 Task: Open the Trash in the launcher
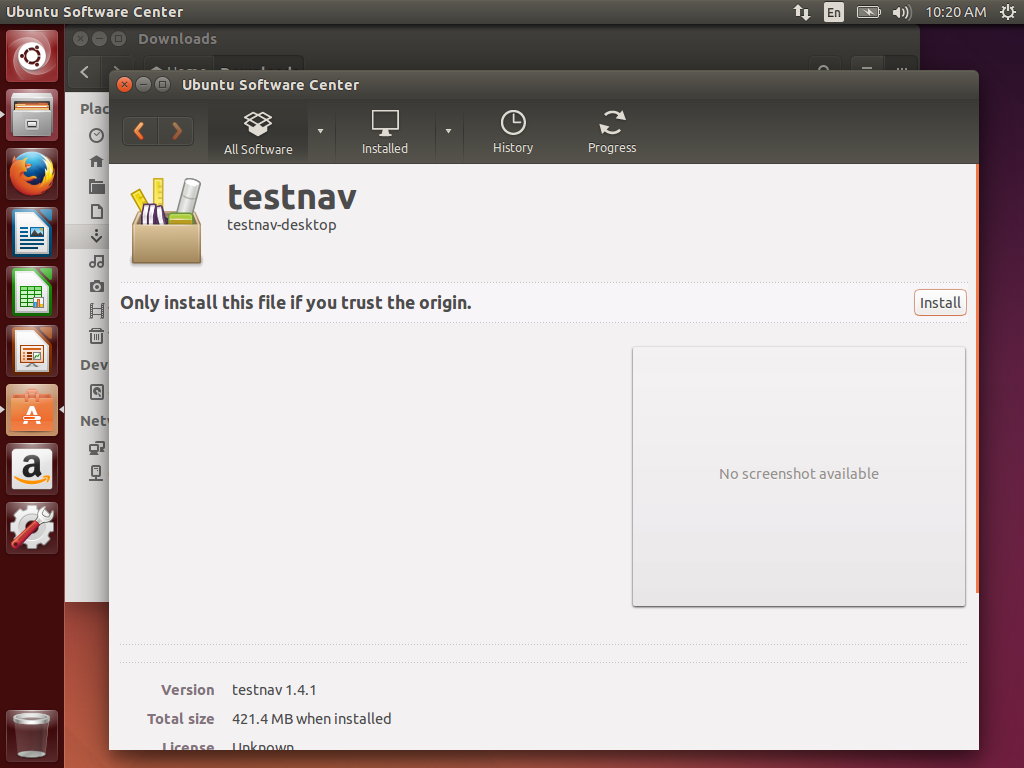point(33,735)
